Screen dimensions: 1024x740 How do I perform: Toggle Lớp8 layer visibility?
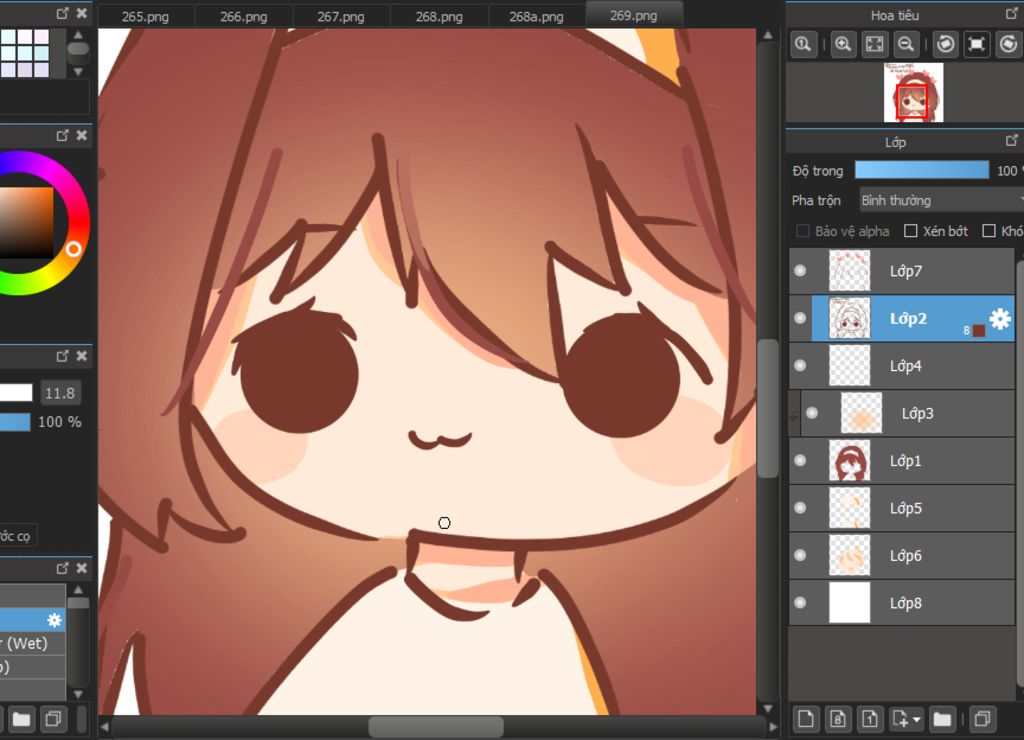click(800, 603)
